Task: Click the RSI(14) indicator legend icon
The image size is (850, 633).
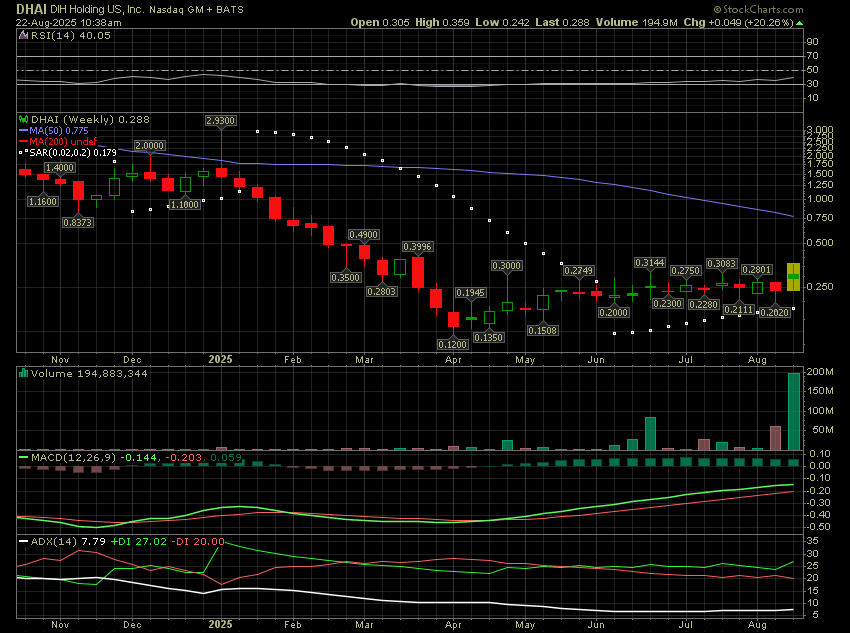Action: [x=23, y=36]
